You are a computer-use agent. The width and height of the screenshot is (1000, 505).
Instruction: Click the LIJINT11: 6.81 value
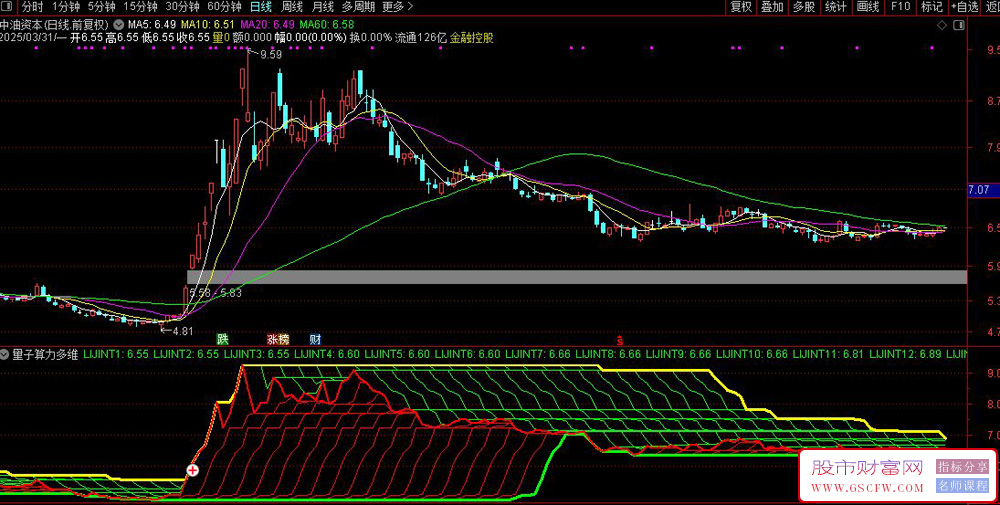click(x=829, y=354)
